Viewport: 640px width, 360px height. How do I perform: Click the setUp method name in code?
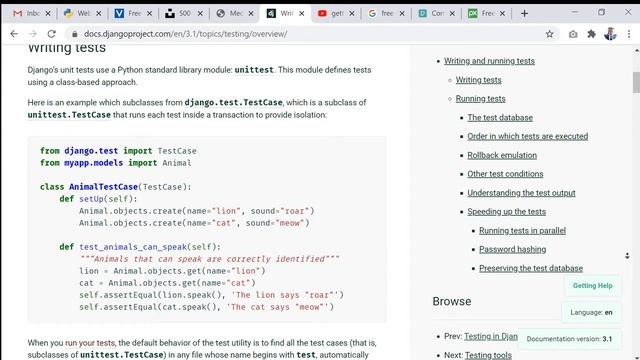(91, 199)
